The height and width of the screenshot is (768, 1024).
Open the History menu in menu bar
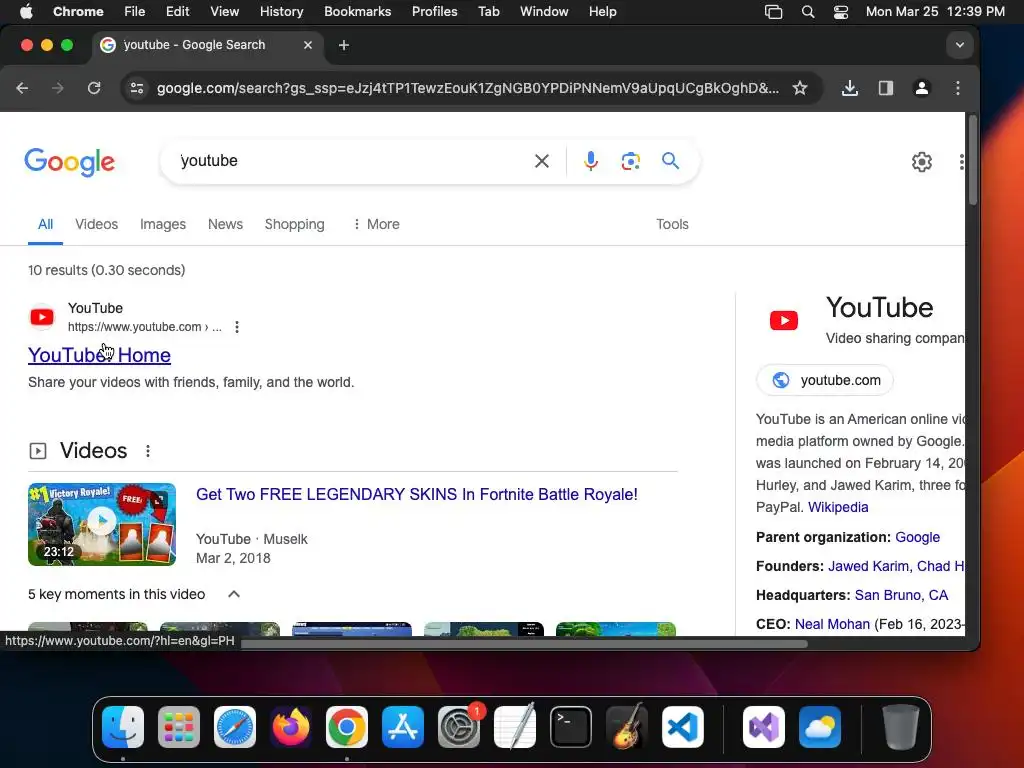tap(281, 12)
